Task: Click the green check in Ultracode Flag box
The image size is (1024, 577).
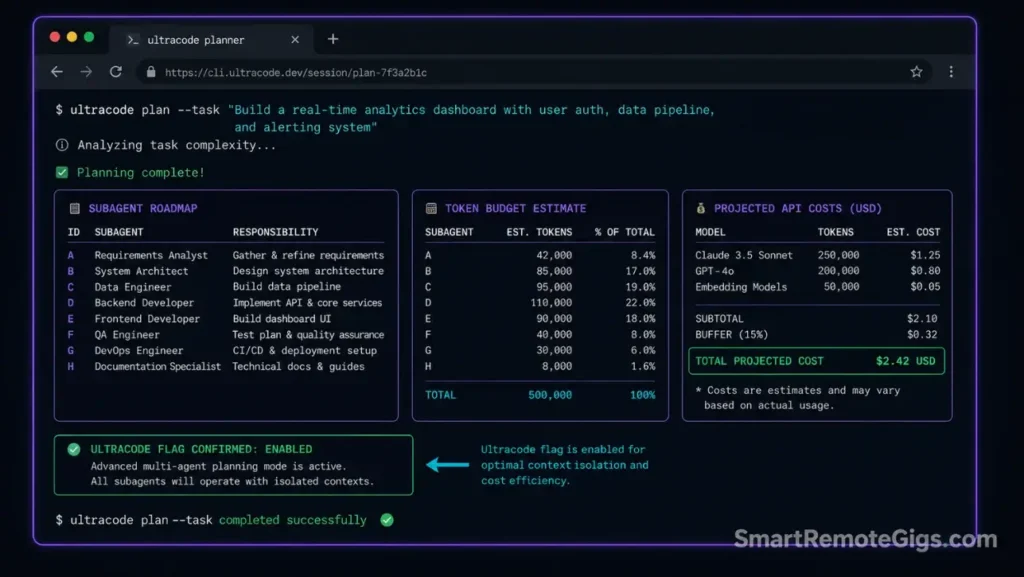Action: pos(74,449)
